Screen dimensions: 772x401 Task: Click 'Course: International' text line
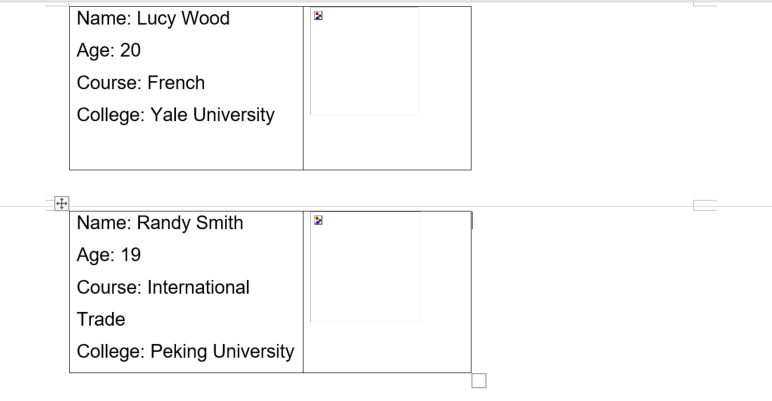[x=163, y=287]
